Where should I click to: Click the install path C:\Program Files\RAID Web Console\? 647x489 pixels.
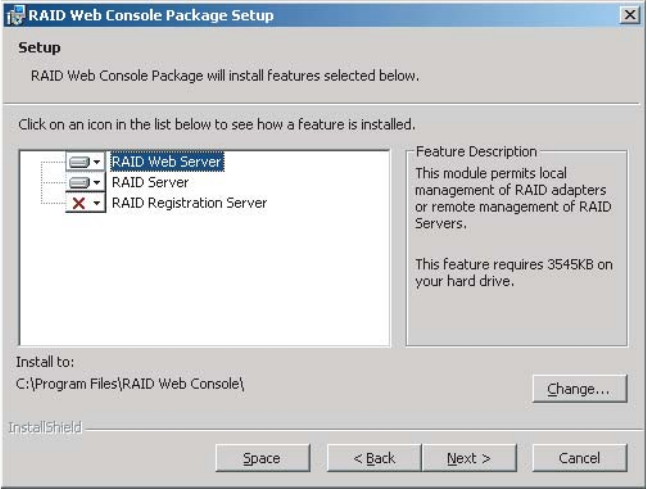pos(131,383)
